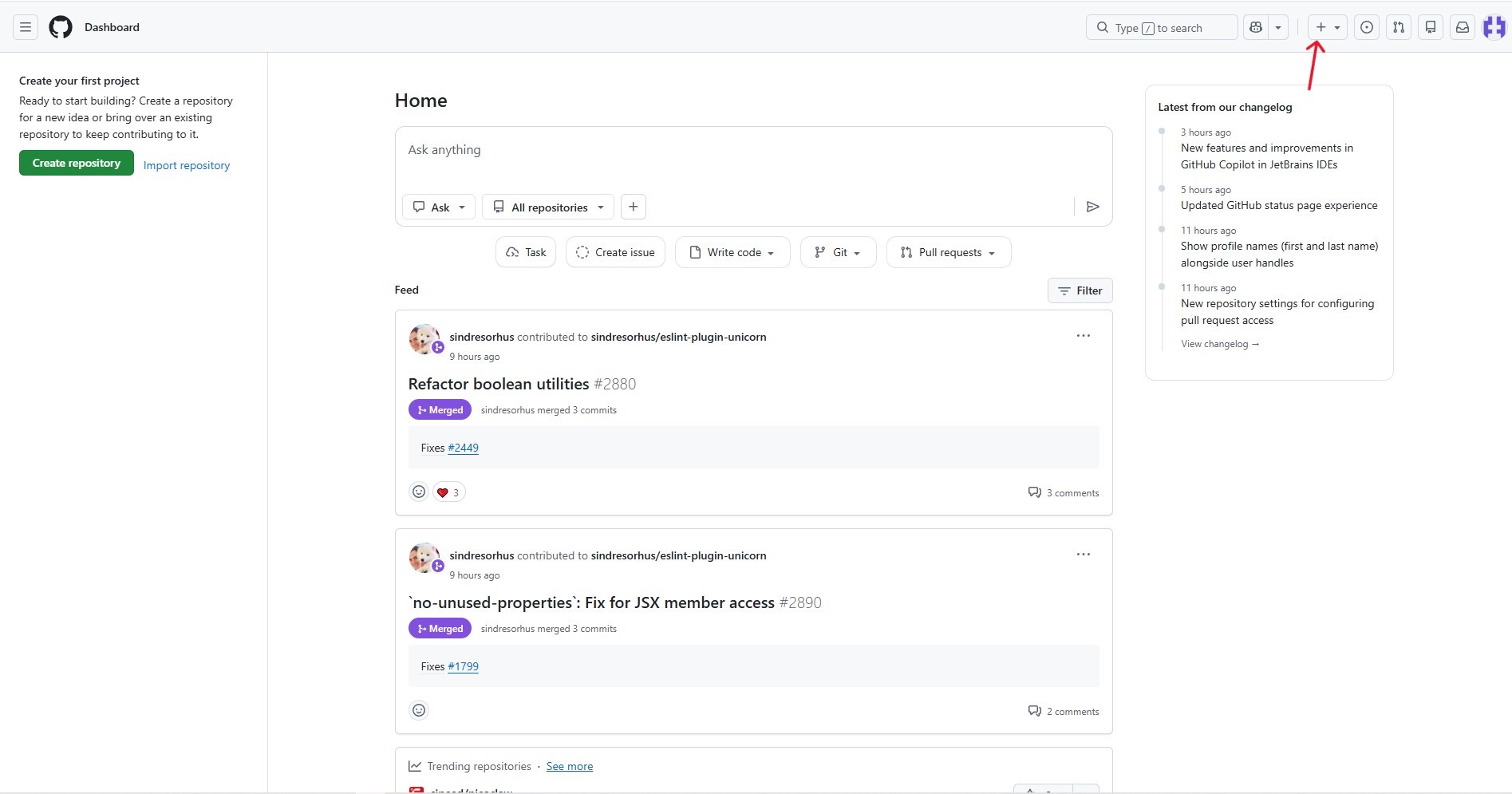The height and width of the screenshot is (794, 1512).
Task: Open the Ask mode dropdown
Action: (439, 207)
